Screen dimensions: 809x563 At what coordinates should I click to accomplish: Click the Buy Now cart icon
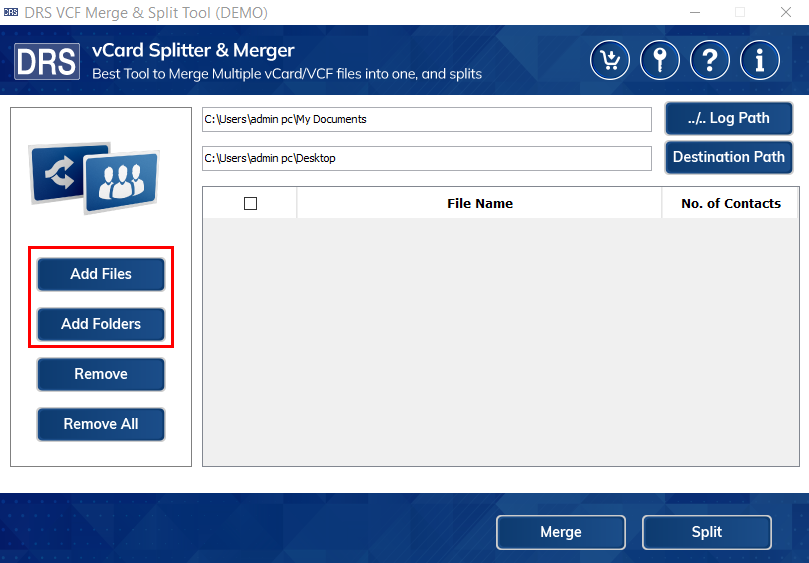click(x=610, y=60)
